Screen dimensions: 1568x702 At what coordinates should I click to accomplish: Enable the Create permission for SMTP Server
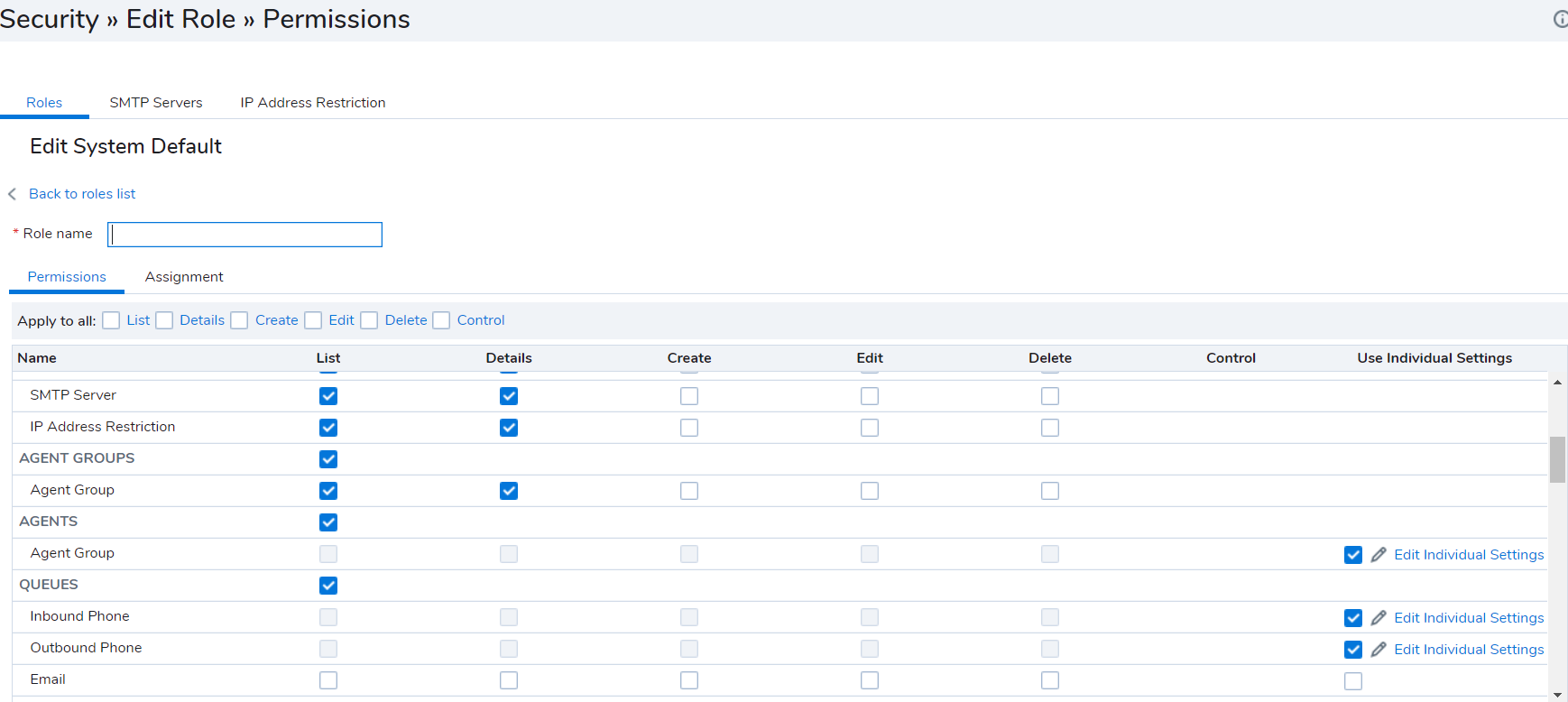click(689, 396)
